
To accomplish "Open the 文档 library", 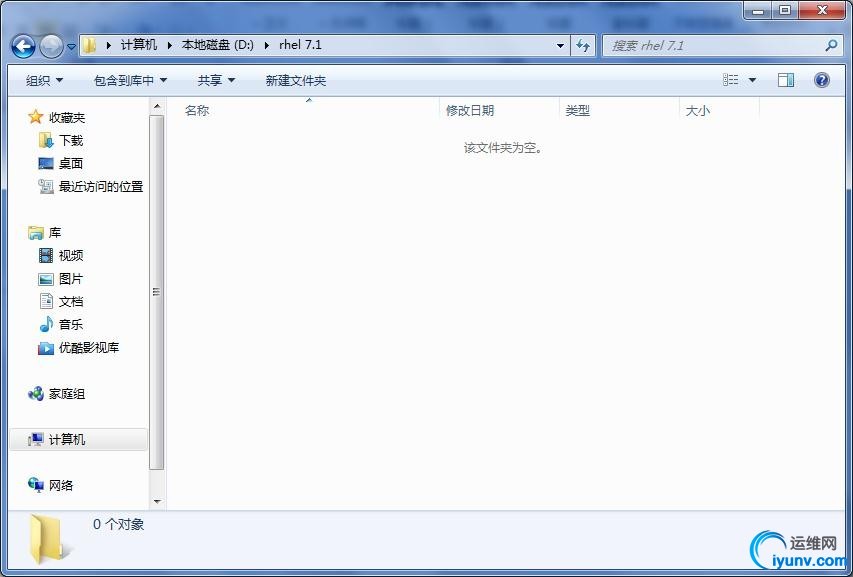I will click(71, 302).
